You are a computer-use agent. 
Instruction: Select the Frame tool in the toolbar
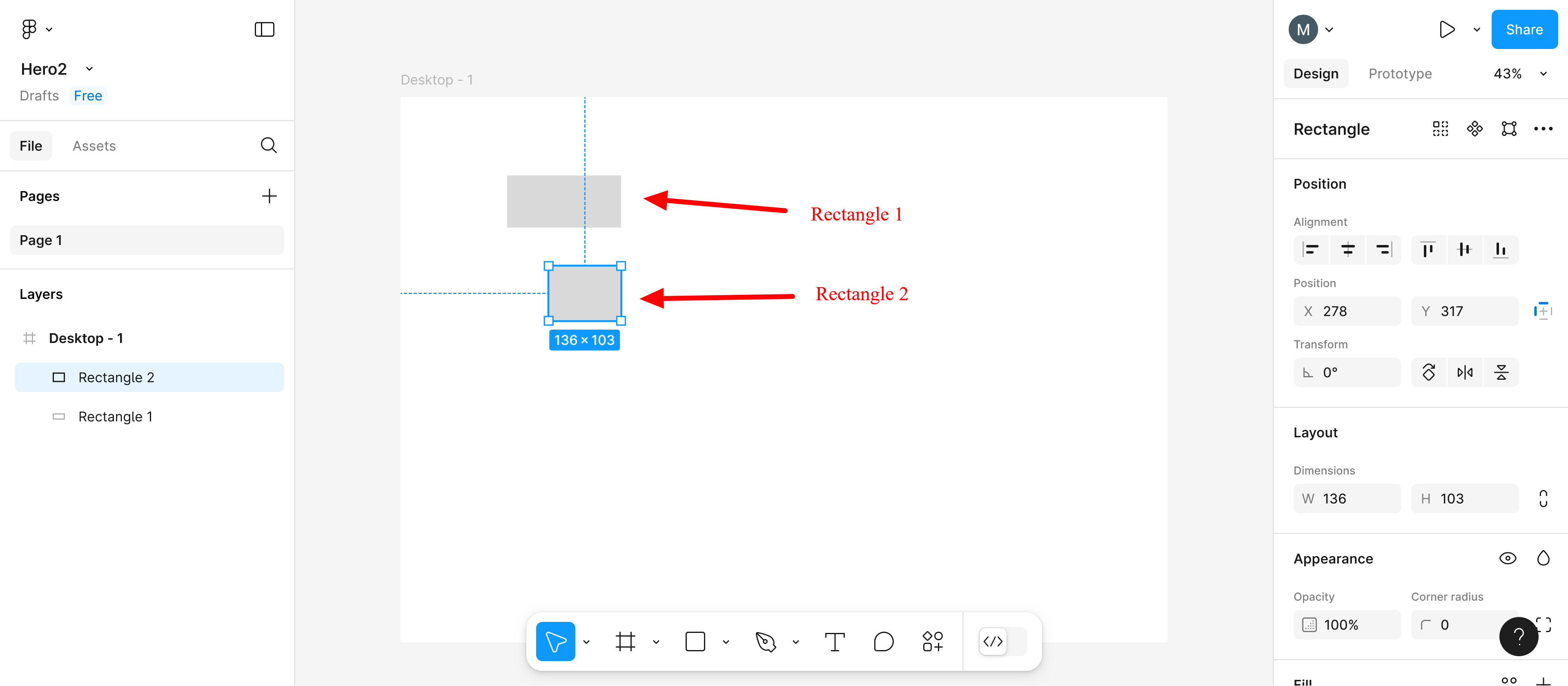(x=625, y=641)
